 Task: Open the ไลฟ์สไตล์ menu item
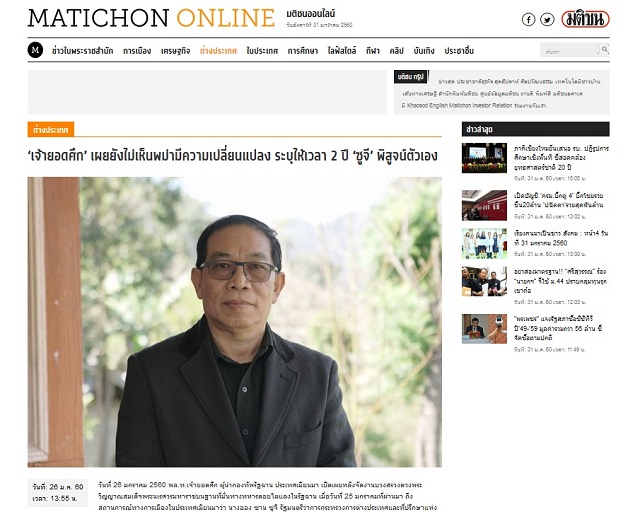click(342, 51)
